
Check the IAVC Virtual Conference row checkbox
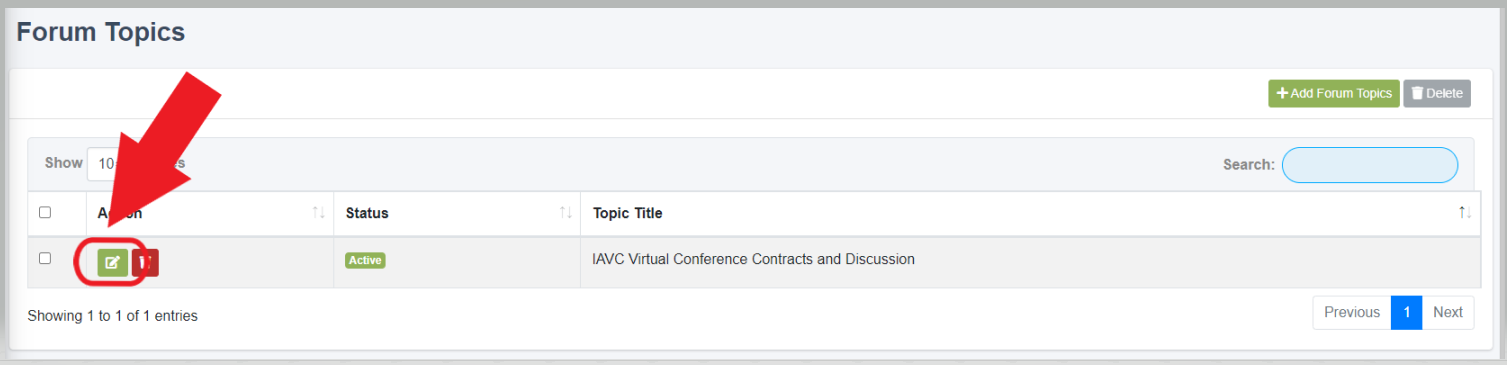coord(44,258)
